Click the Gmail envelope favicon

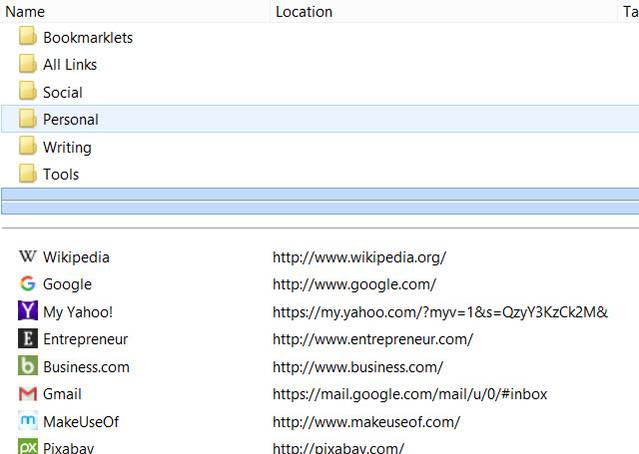pyautogui.click(x=28, y=393)
